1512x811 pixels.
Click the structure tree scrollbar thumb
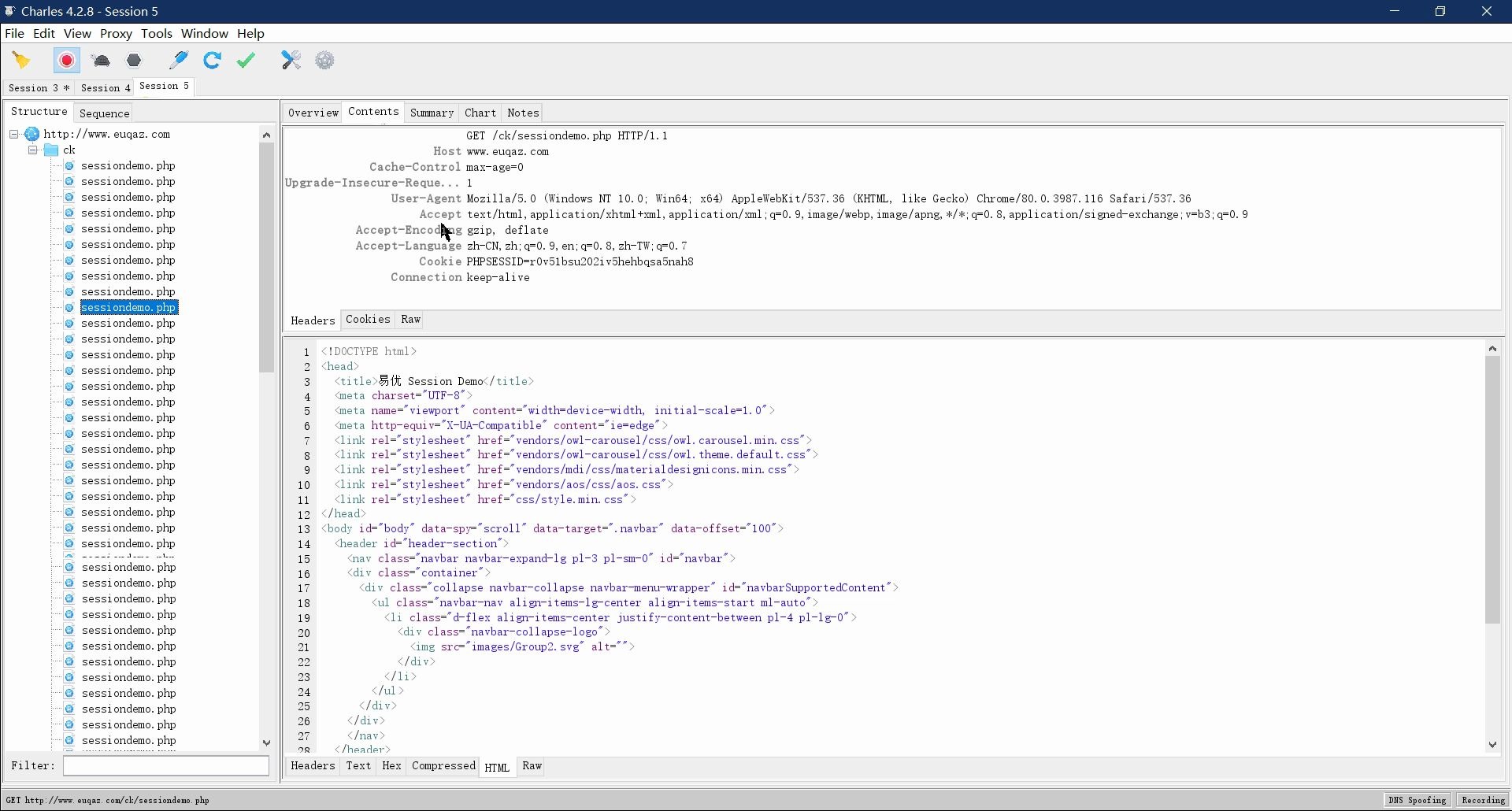click(266, 257)
